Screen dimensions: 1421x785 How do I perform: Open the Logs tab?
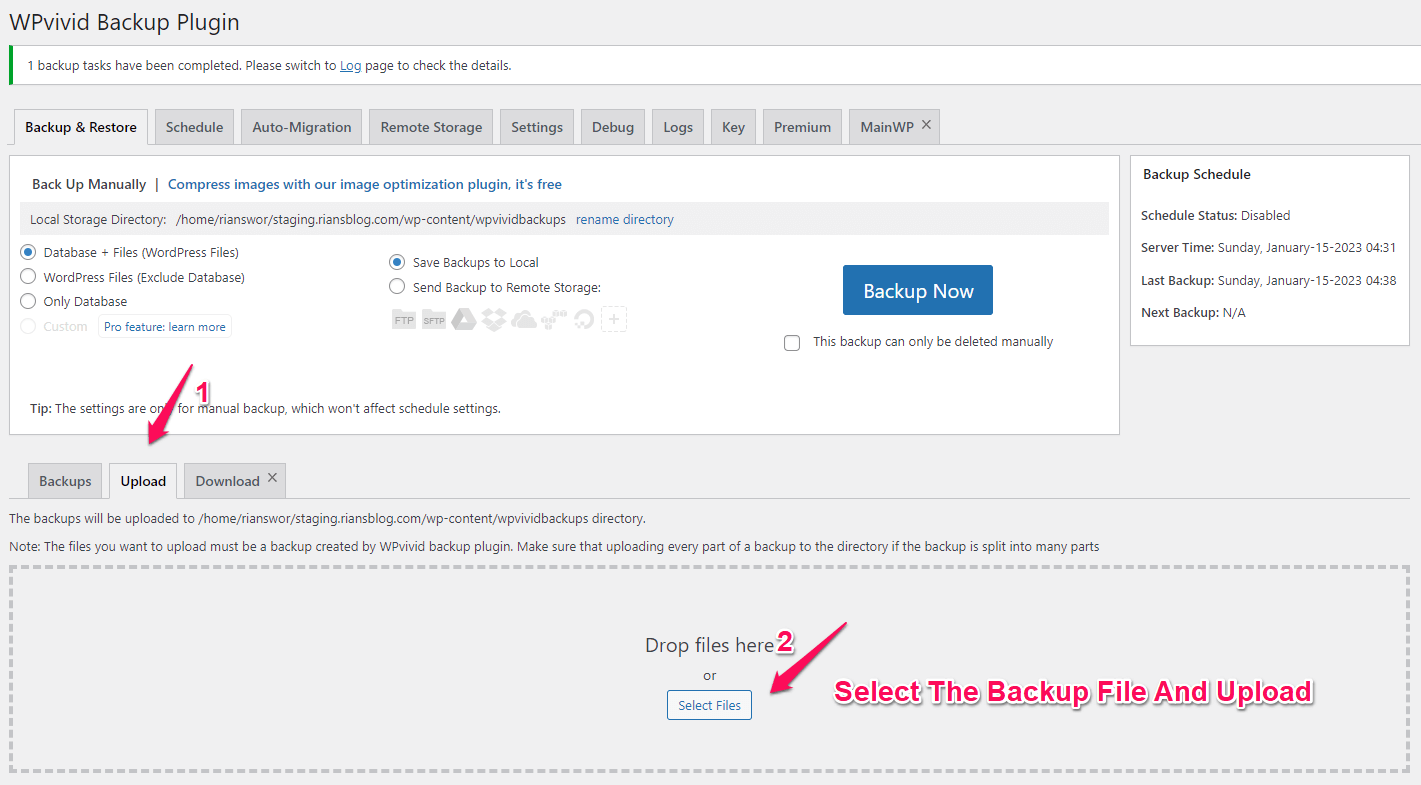coord(678,127)
